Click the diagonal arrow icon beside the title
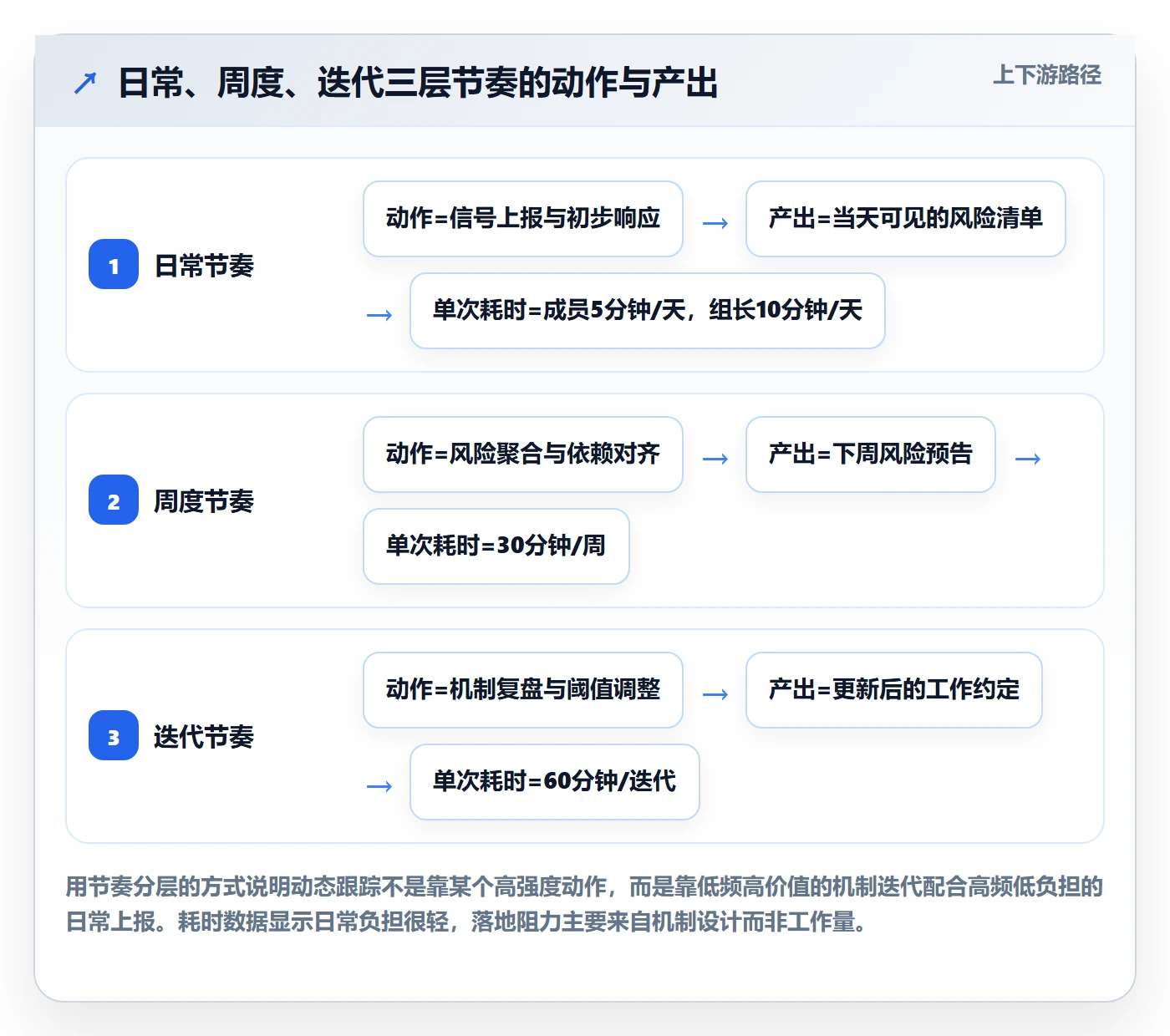 (x=85, y=83)
